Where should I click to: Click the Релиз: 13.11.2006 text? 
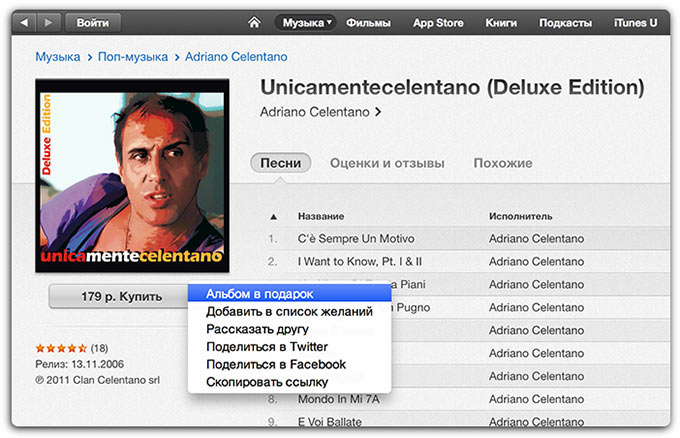tap(80, 364)
